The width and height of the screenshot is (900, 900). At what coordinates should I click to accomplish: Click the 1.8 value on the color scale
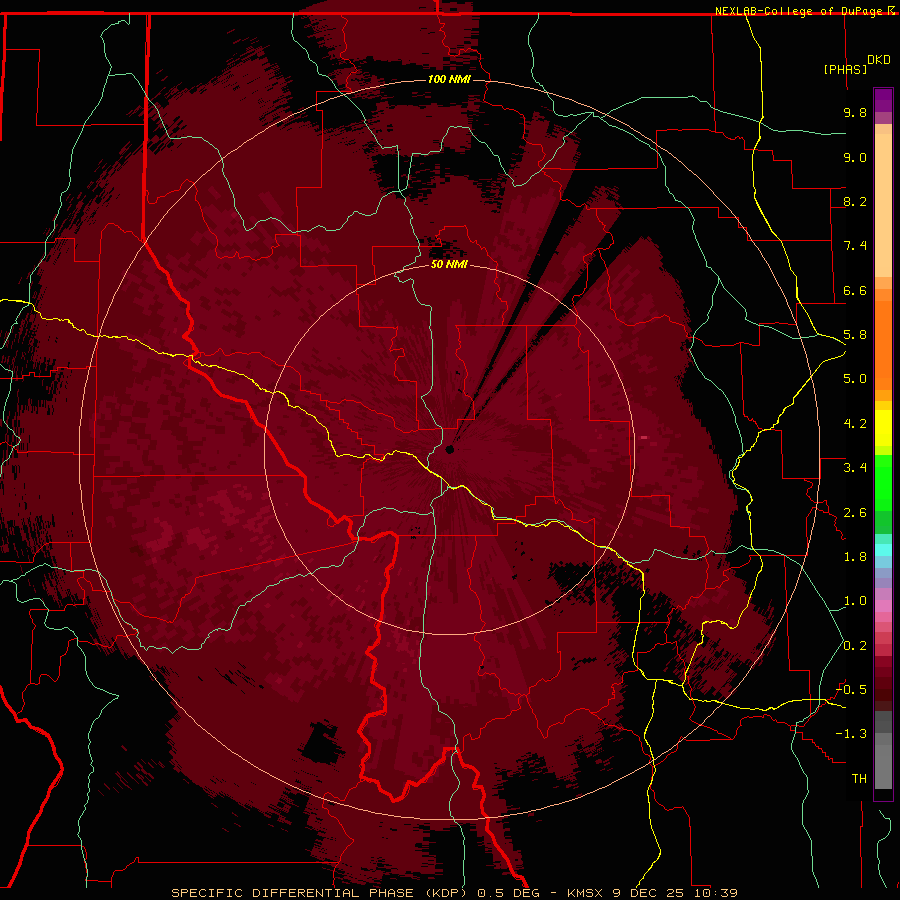tap(855, 557)
